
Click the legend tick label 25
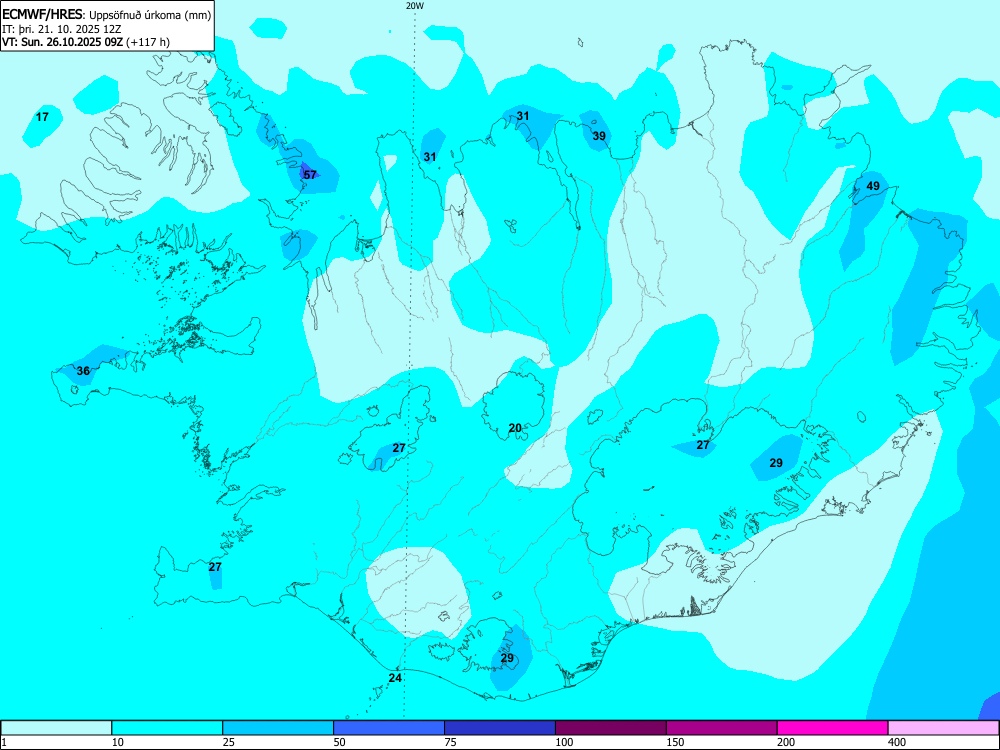(229, 742)
